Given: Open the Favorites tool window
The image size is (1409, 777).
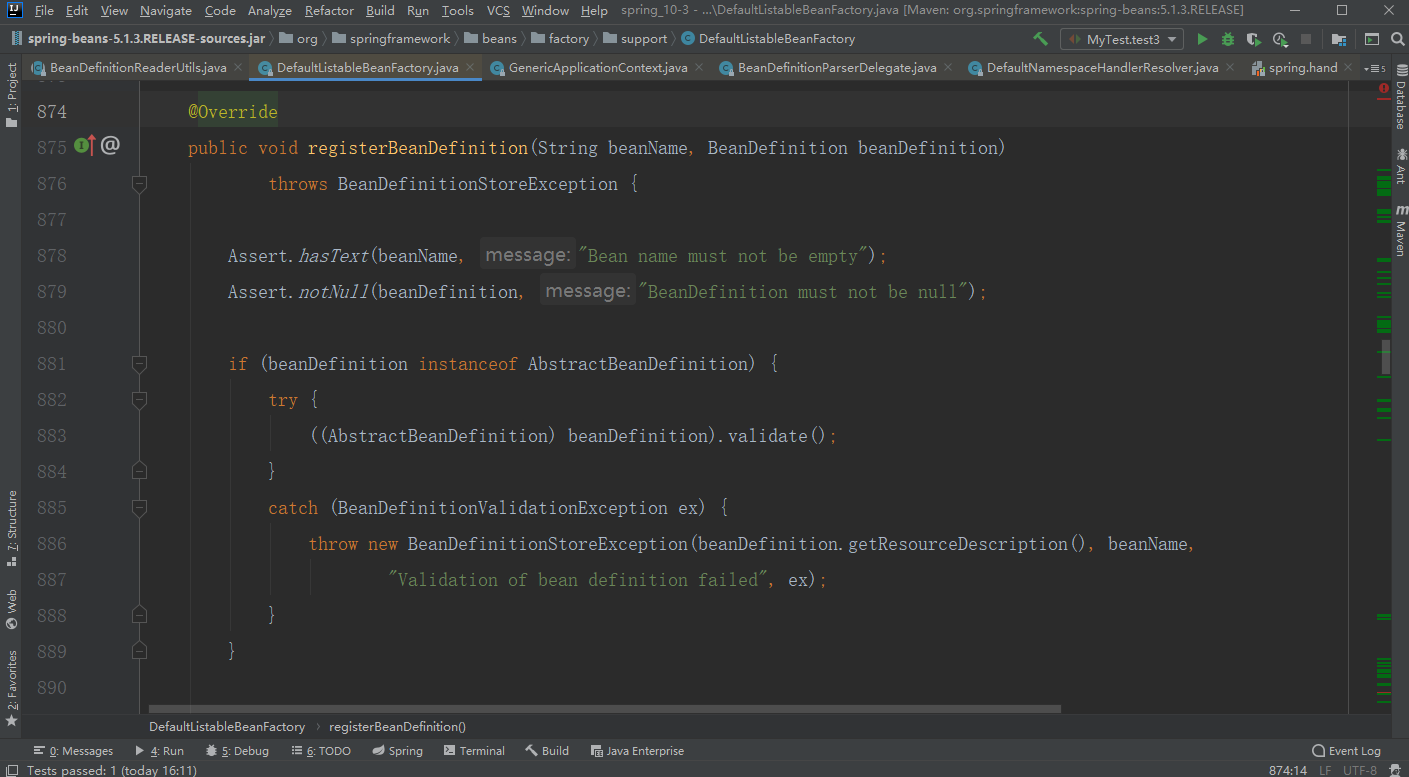Looking at the screenshot, I should 11,688.
